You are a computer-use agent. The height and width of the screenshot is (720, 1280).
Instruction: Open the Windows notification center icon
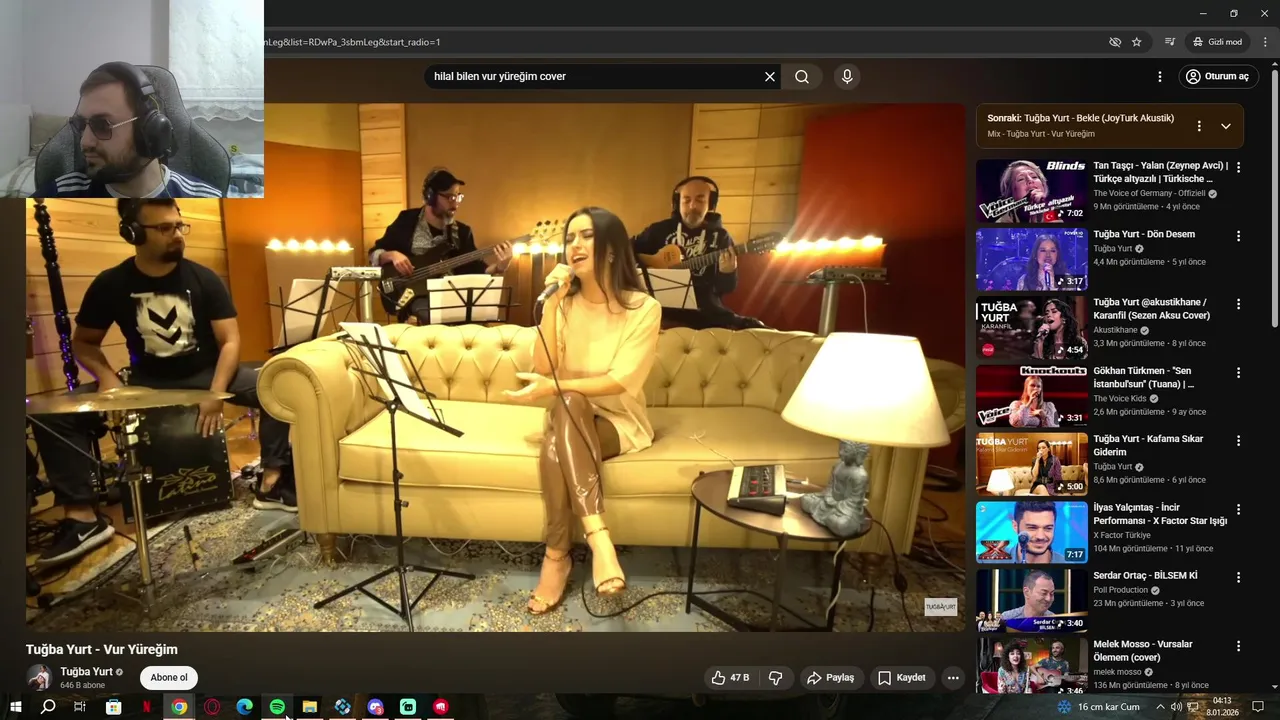(x=1258, y=707)
